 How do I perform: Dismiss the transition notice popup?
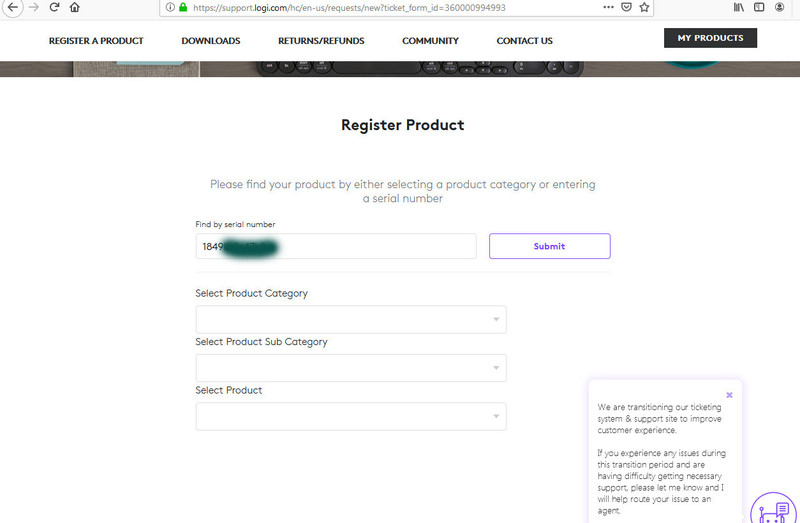pos(729,395)
